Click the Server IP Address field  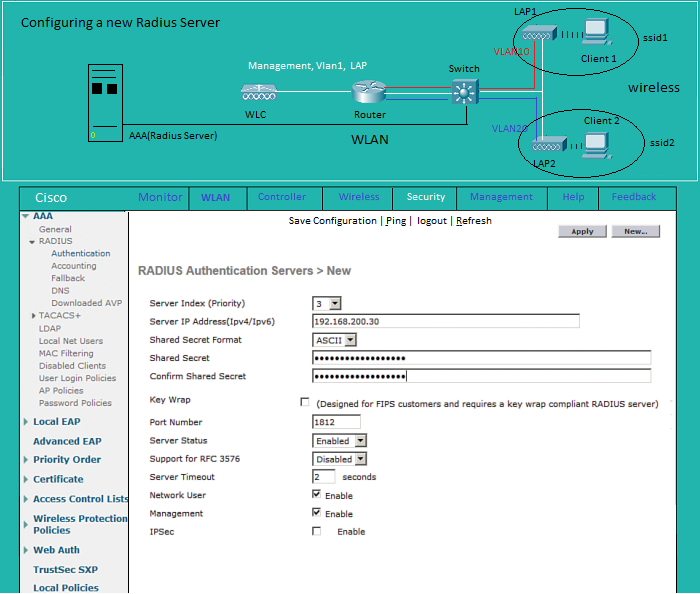446,321
